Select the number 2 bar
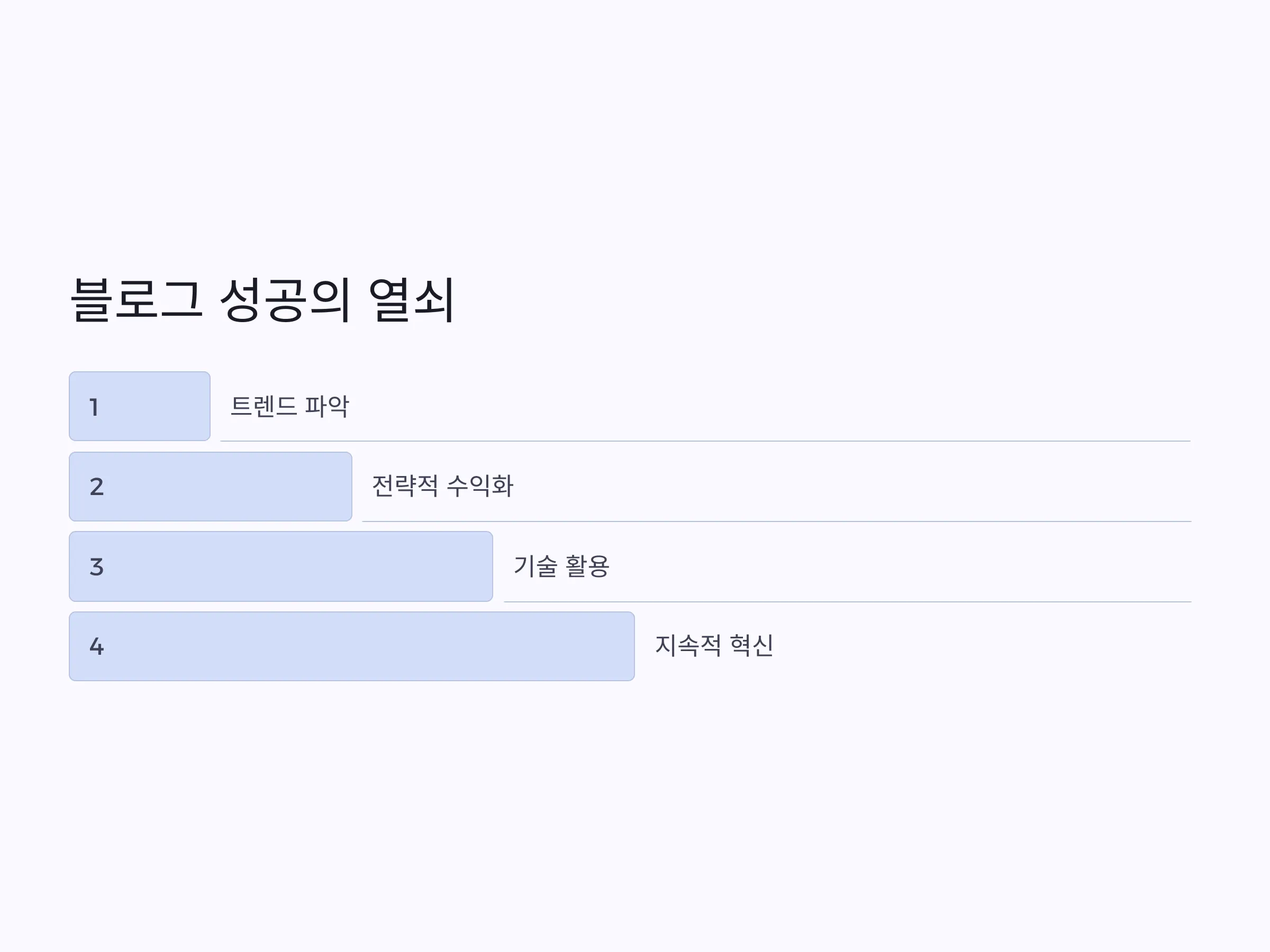 (x=211, y=487)
